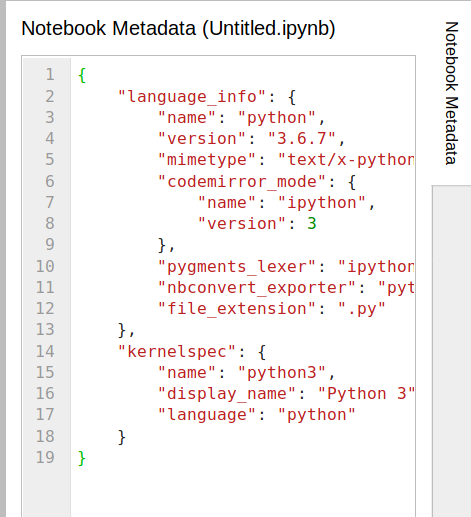The width and height of the screenshot is (471, 517).
Task: Click the "Python 3" display name value
Action: pyautogui.click(x=366, y=394)
